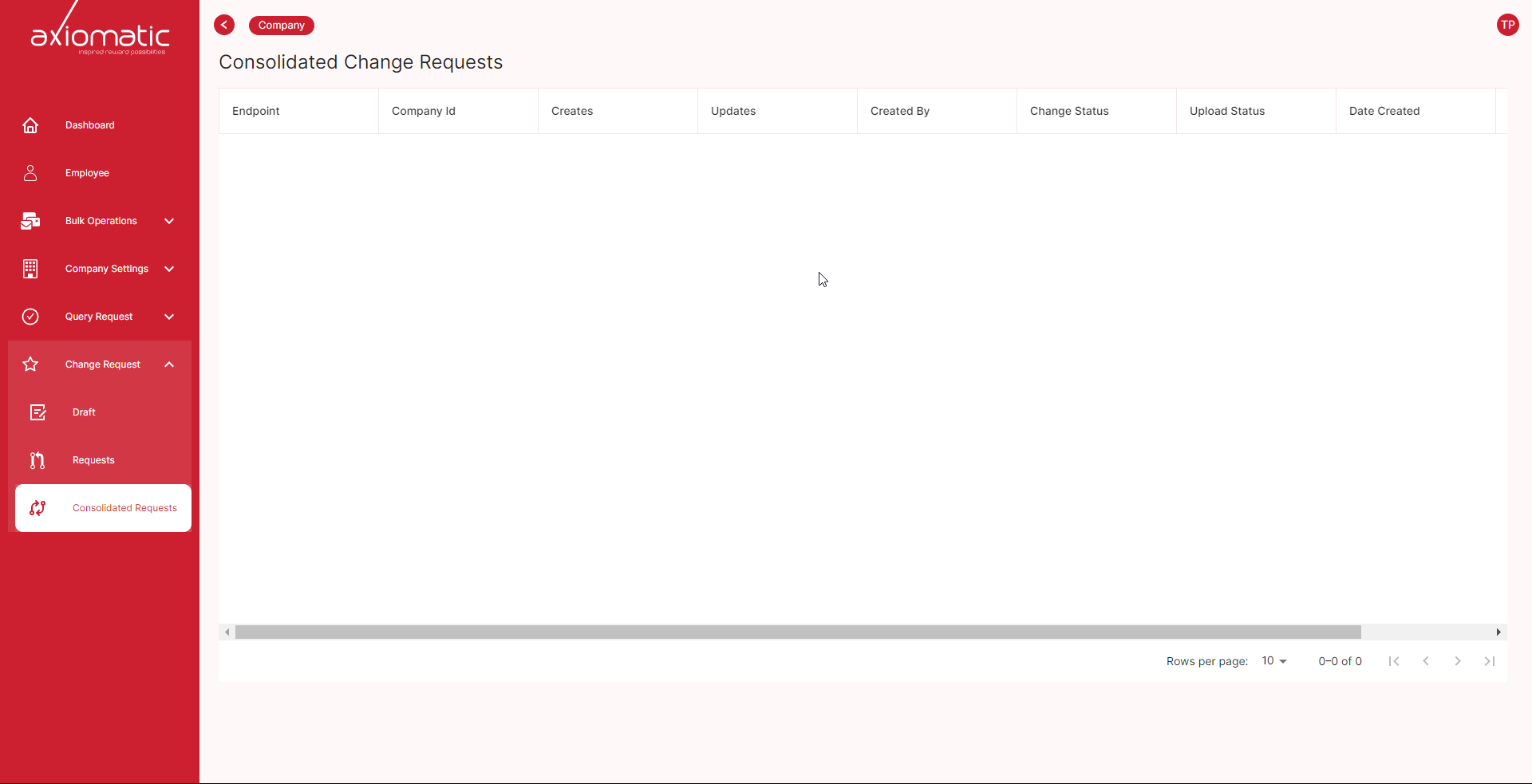Click the Company breadcrumb chip
Image resolution: width=1532 pixels, height=784 pixels.
tap(281, 25)
